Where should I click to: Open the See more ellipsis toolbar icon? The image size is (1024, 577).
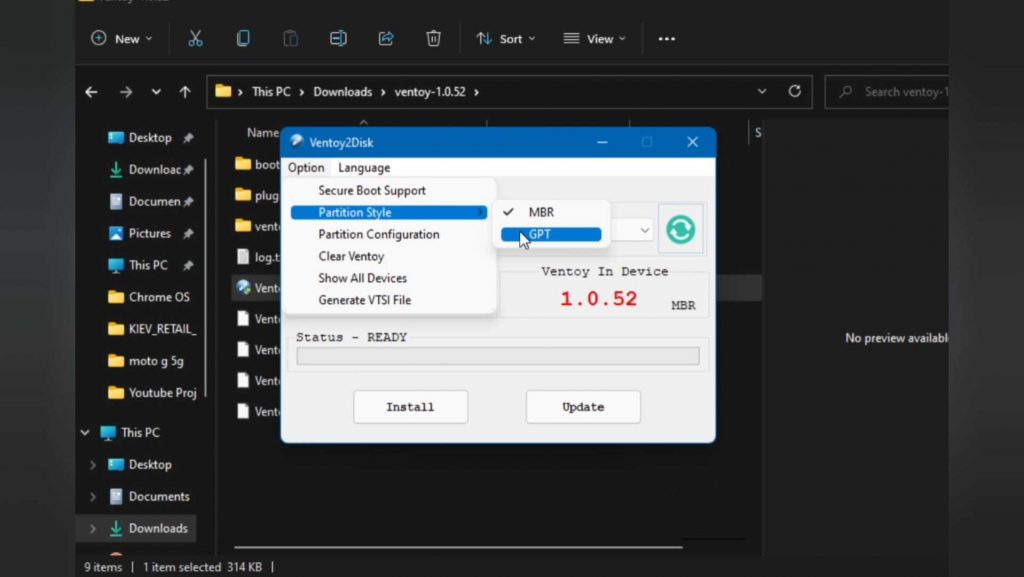tap(666, 38)
